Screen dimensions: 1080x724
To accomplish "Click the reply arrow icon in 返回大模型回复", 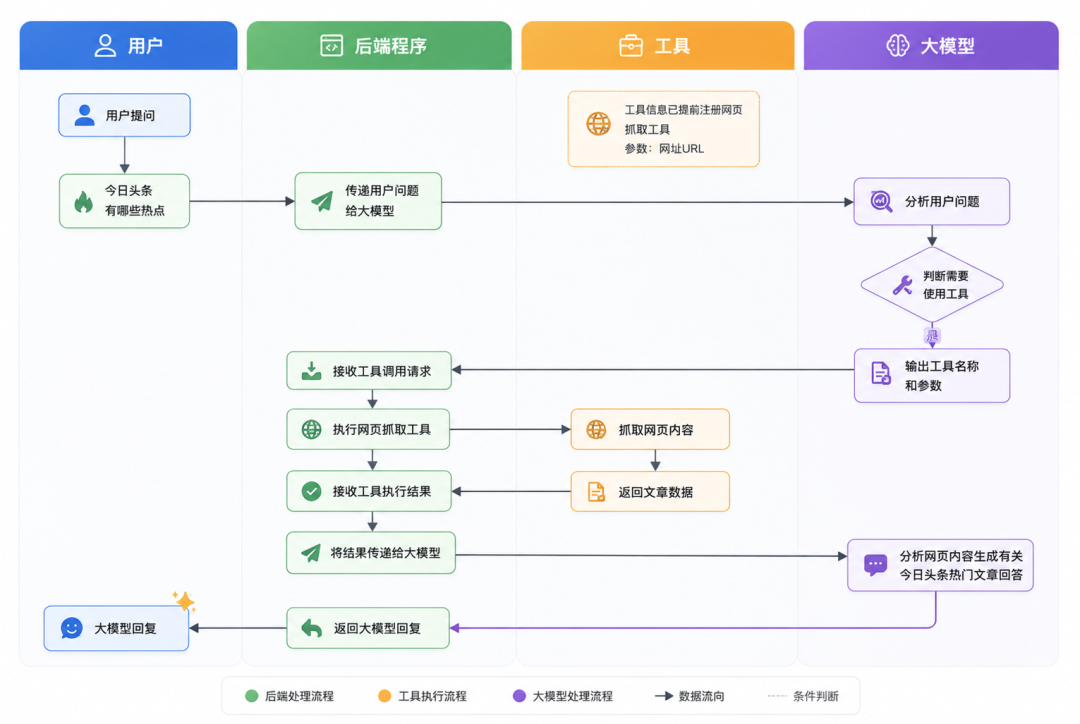I will pyautogui.click(x=311, y=628).
